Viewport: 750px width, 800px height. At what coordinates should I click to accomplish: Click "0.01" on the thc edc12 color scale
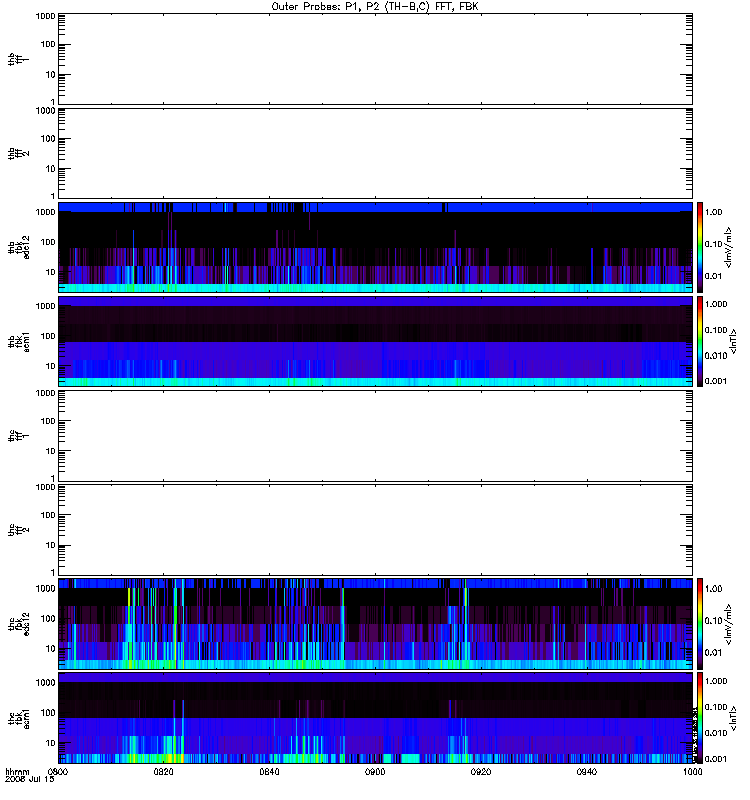(x=713, y=653)
